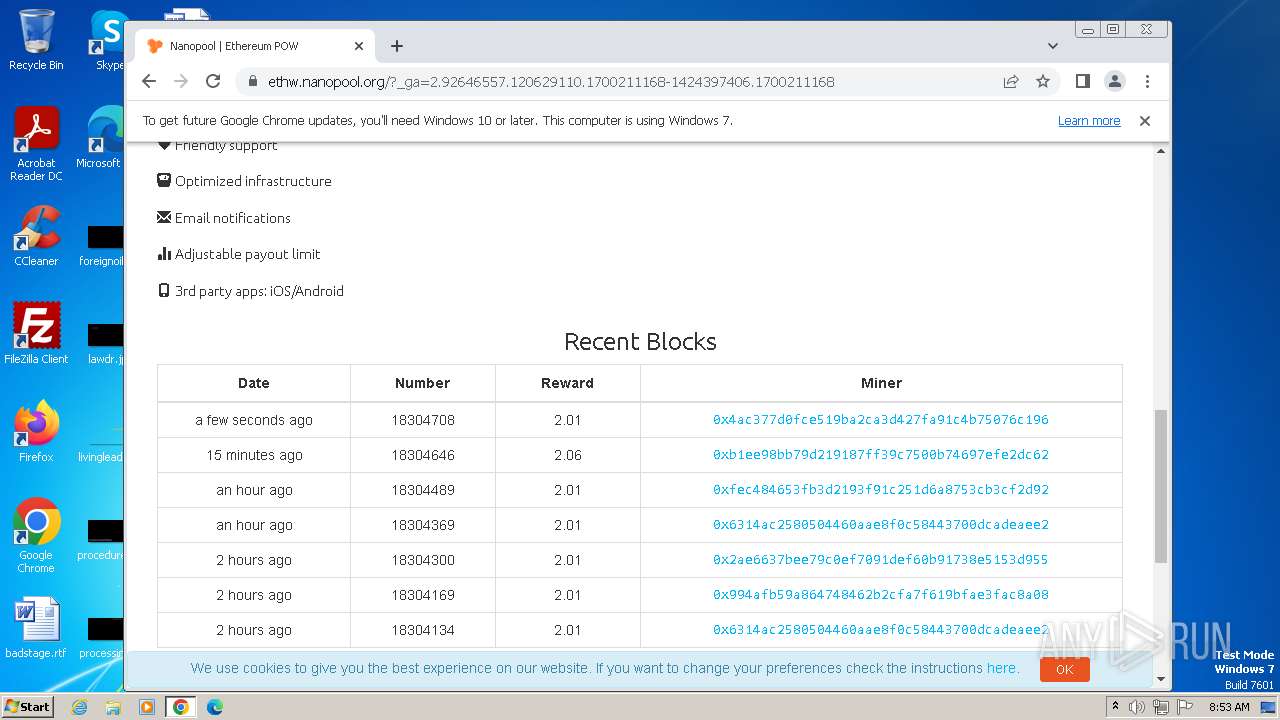The height and width of the screenshot is (720, 1280).
Task: Click the Reward column header
Action: click(567, 383)
